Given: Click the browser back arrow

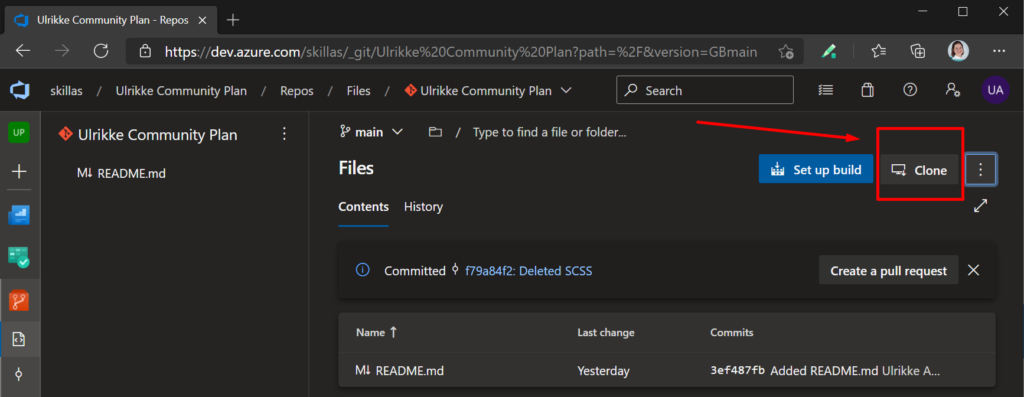Looking at the screenshot, I should 23,51.
